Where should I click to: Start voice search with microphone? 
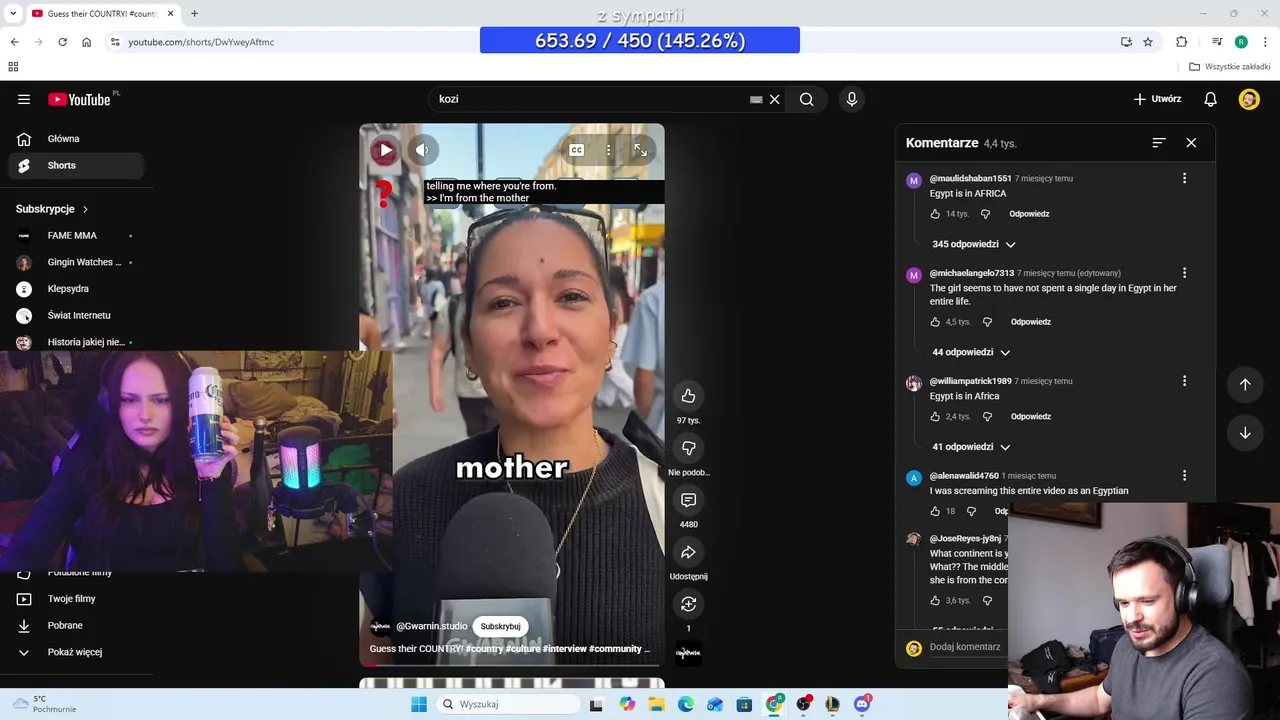point(852,99)
